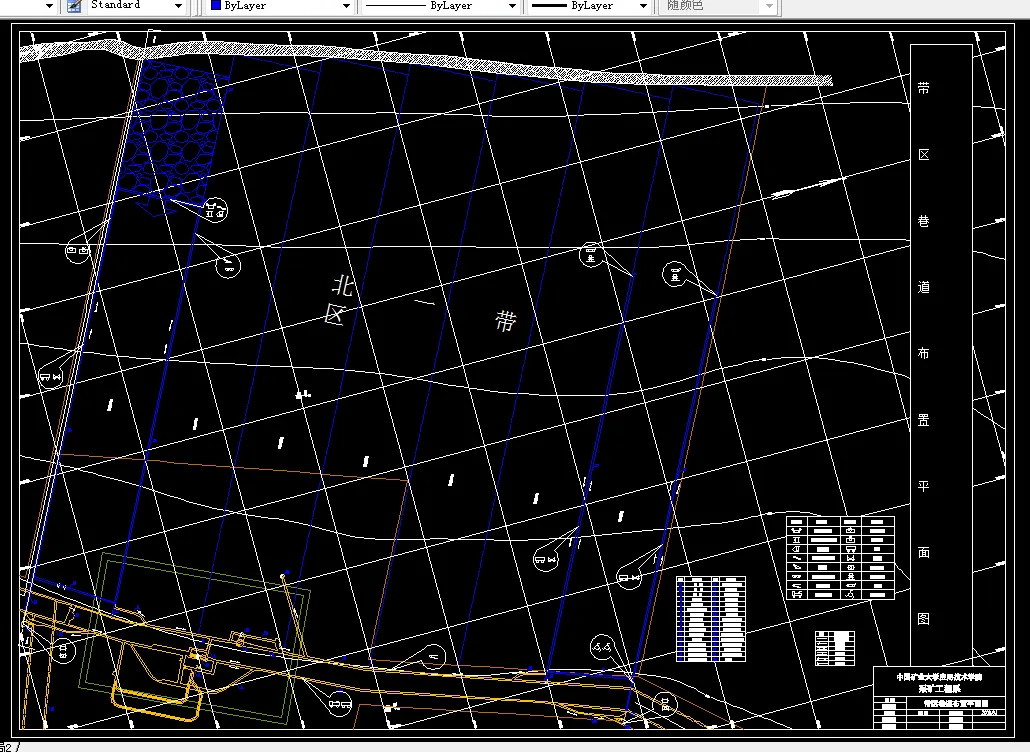
Task: Select the grey hatched band along the top
Action: (x=426, y=59)
